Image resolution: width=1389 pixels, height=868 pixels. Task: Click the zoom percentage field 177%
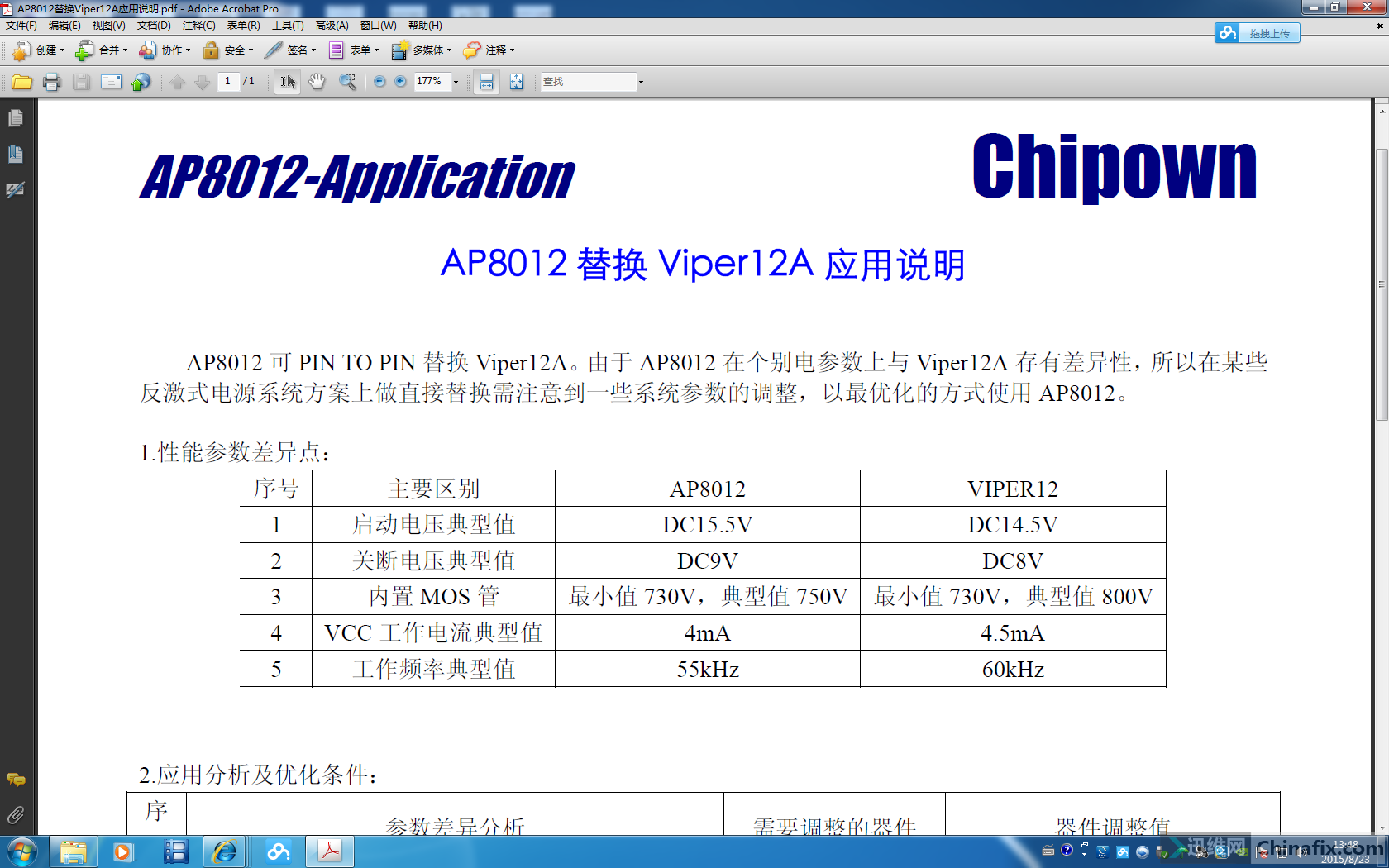point(431,81)
